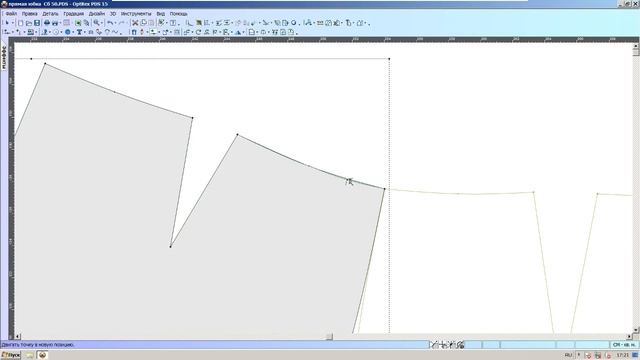Click the circle O icon in top toolbar
The width and height of the screenshot is (640, 360).
pos(294,23)
